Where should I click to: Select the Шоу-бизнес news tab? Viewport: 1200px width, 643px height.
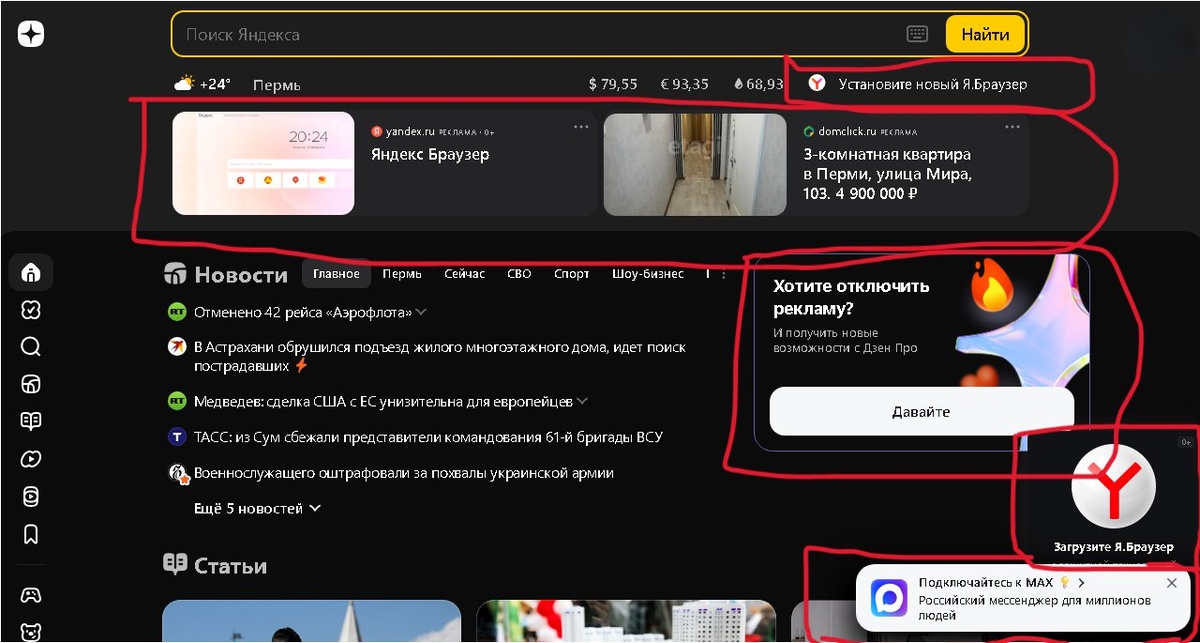(x=648, y=274)
